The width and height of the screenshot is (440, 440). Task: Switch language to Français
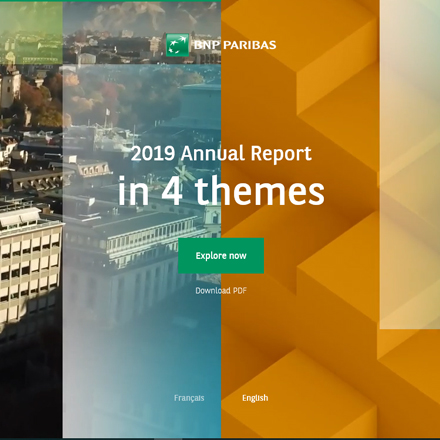pos(189,398)
